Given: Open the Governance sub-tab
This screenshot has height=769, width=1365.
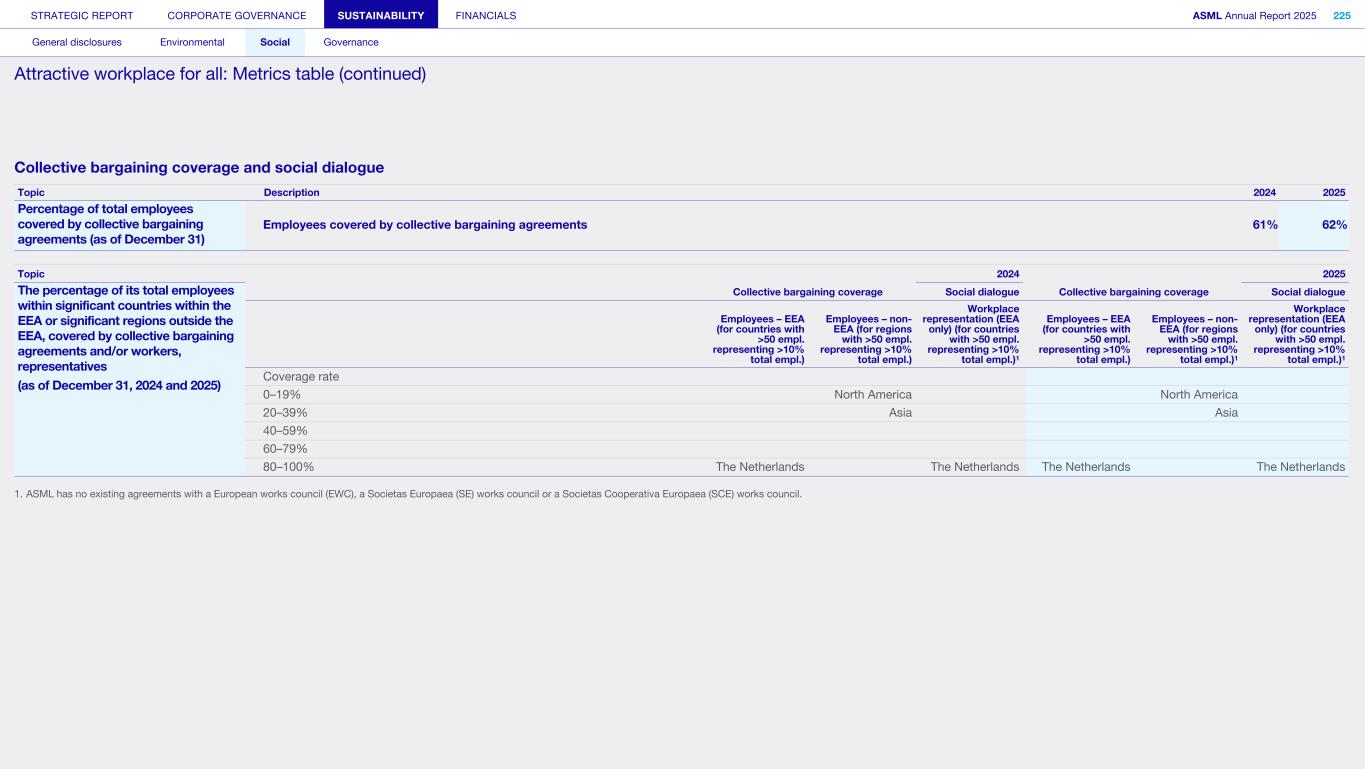Looking at the screenshot, I should pyautogui.click(x=351, y=42).
